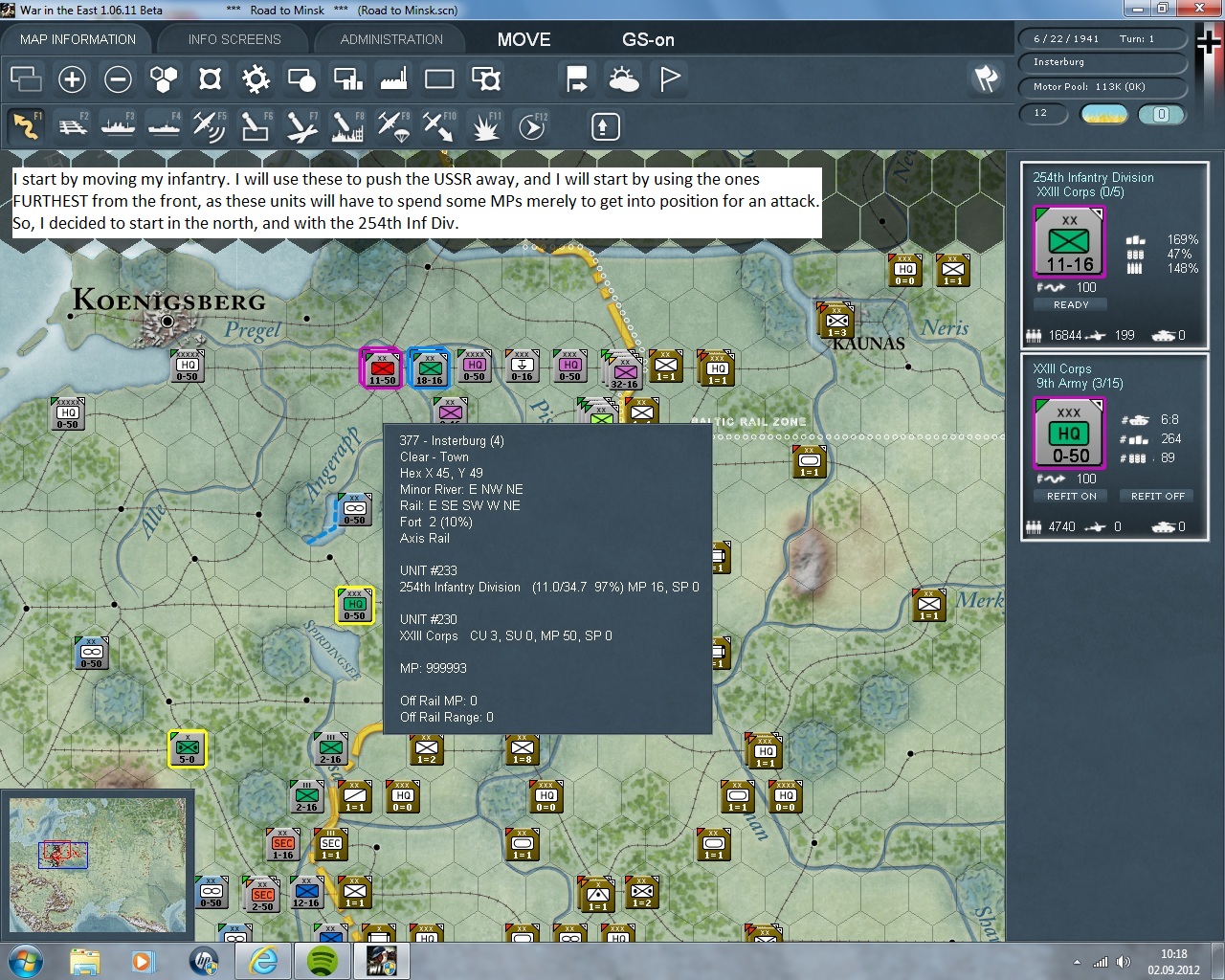The image size is (1225, 980).
Task: Click the rectangle with circle icon
Action: (x=301, y=78)
